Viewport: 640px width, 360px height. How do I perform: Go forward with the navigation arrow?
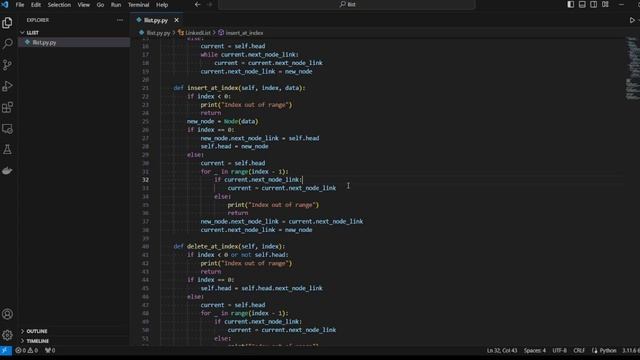[209, 4]
